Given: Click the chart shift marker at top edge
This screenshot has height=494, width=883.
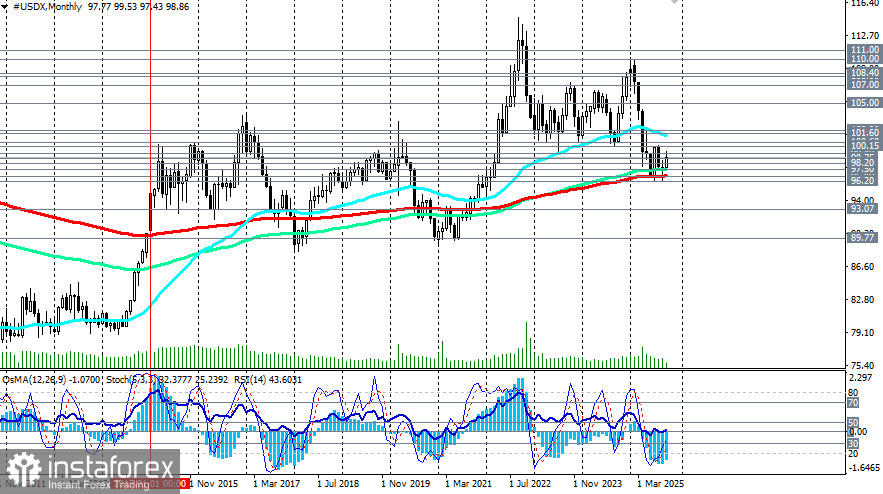Looking at the screenshot, I should point(675,2).
